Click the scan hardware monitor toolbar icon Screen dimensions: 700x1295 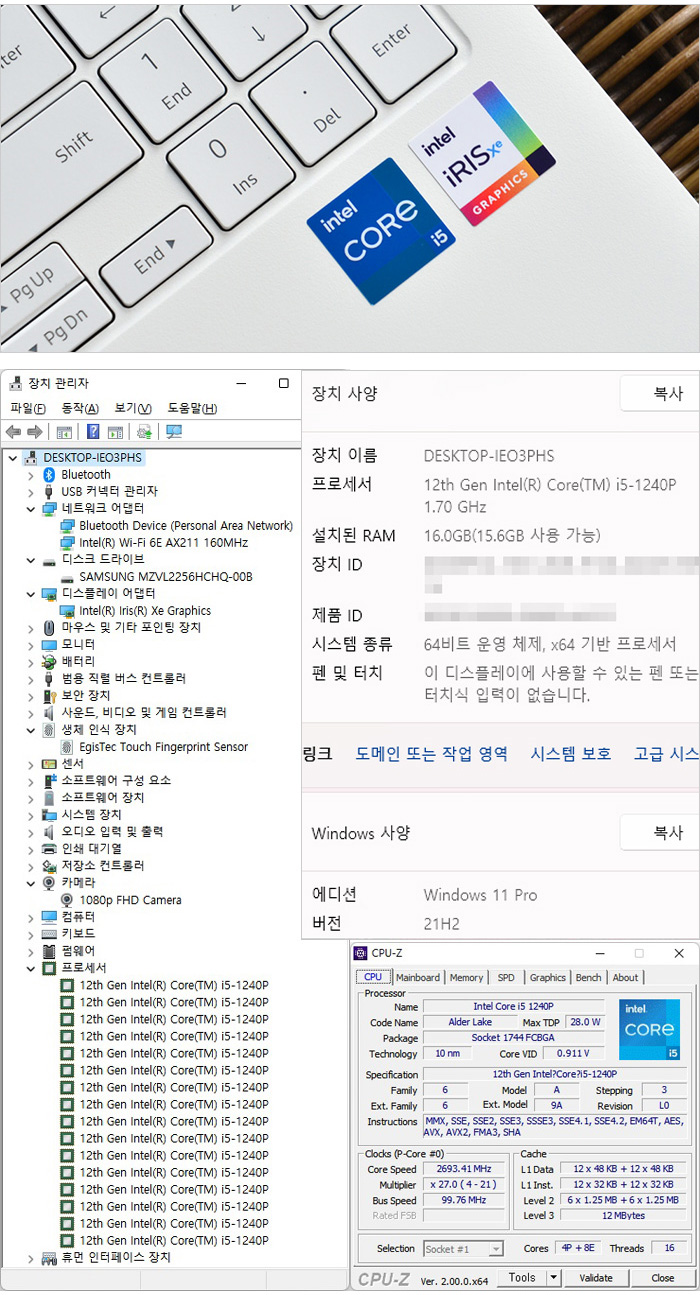(x=174, y=432)
